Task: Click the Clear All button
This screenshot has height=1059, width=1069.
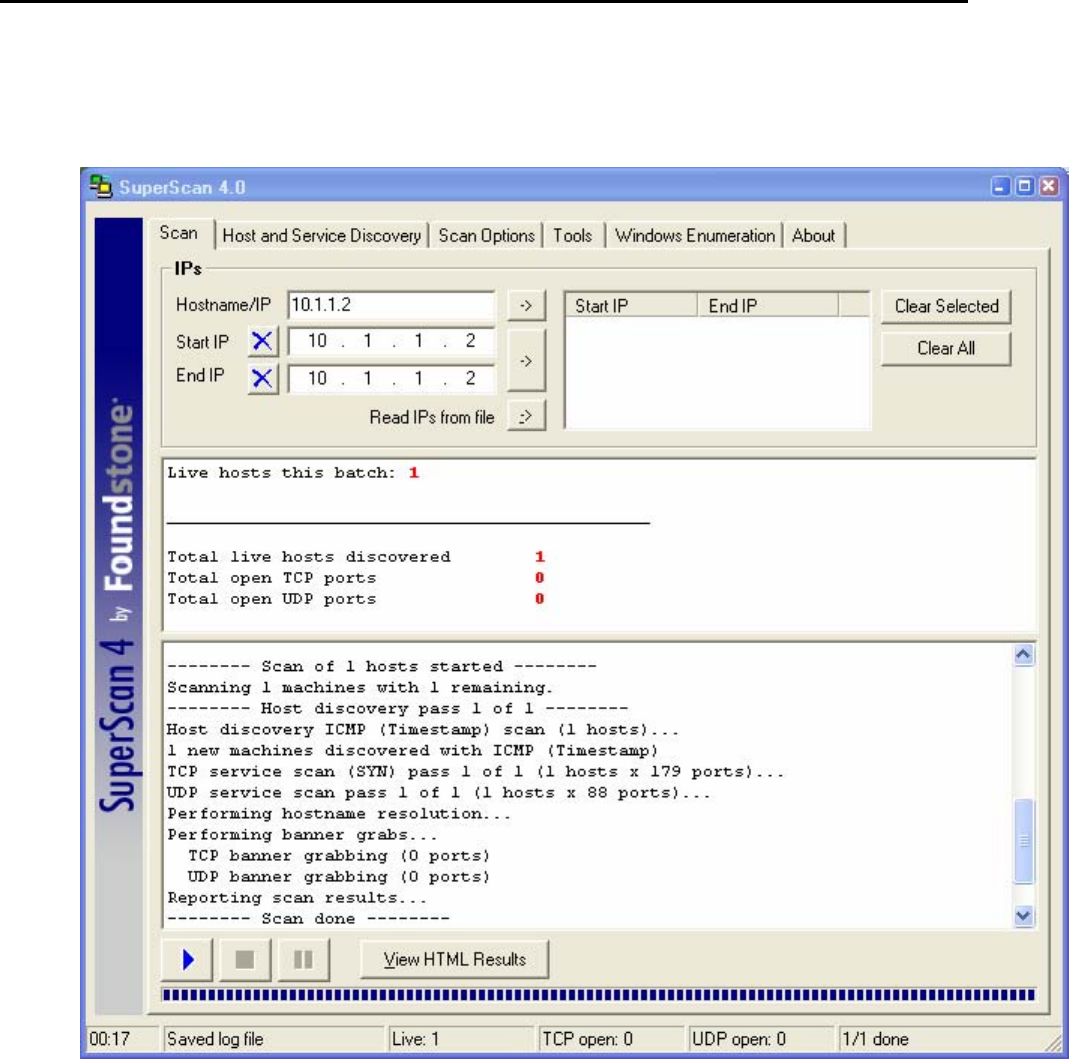Action: coord(946,348)
